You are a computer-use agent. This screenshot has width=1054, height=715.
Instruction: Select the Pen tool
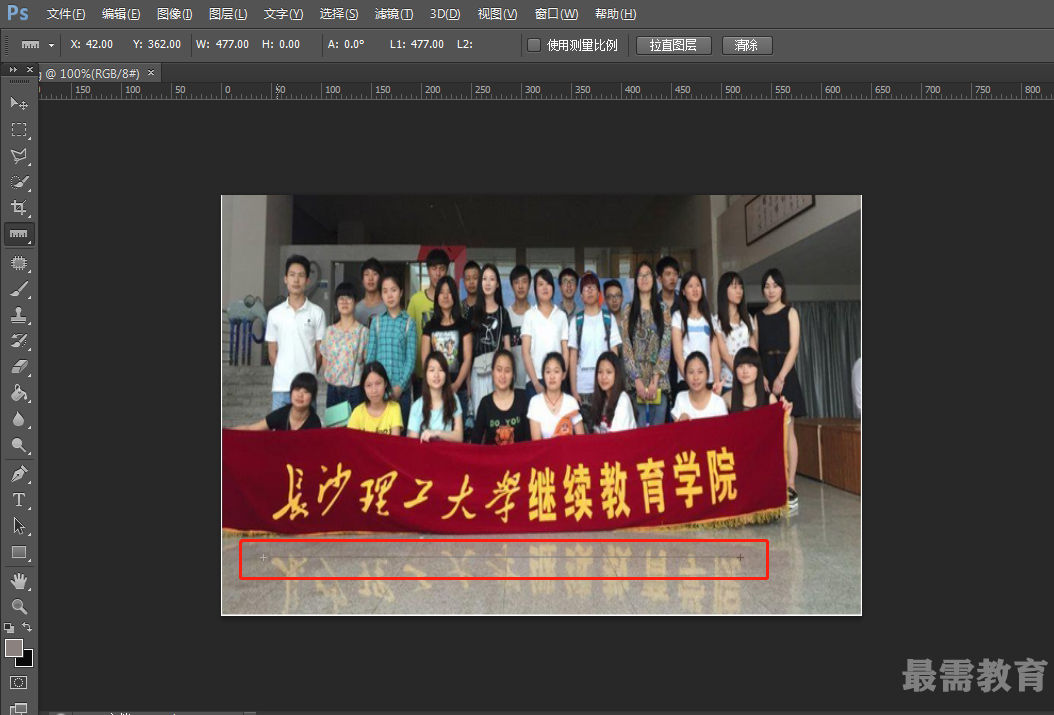click(x=19, y=474)
